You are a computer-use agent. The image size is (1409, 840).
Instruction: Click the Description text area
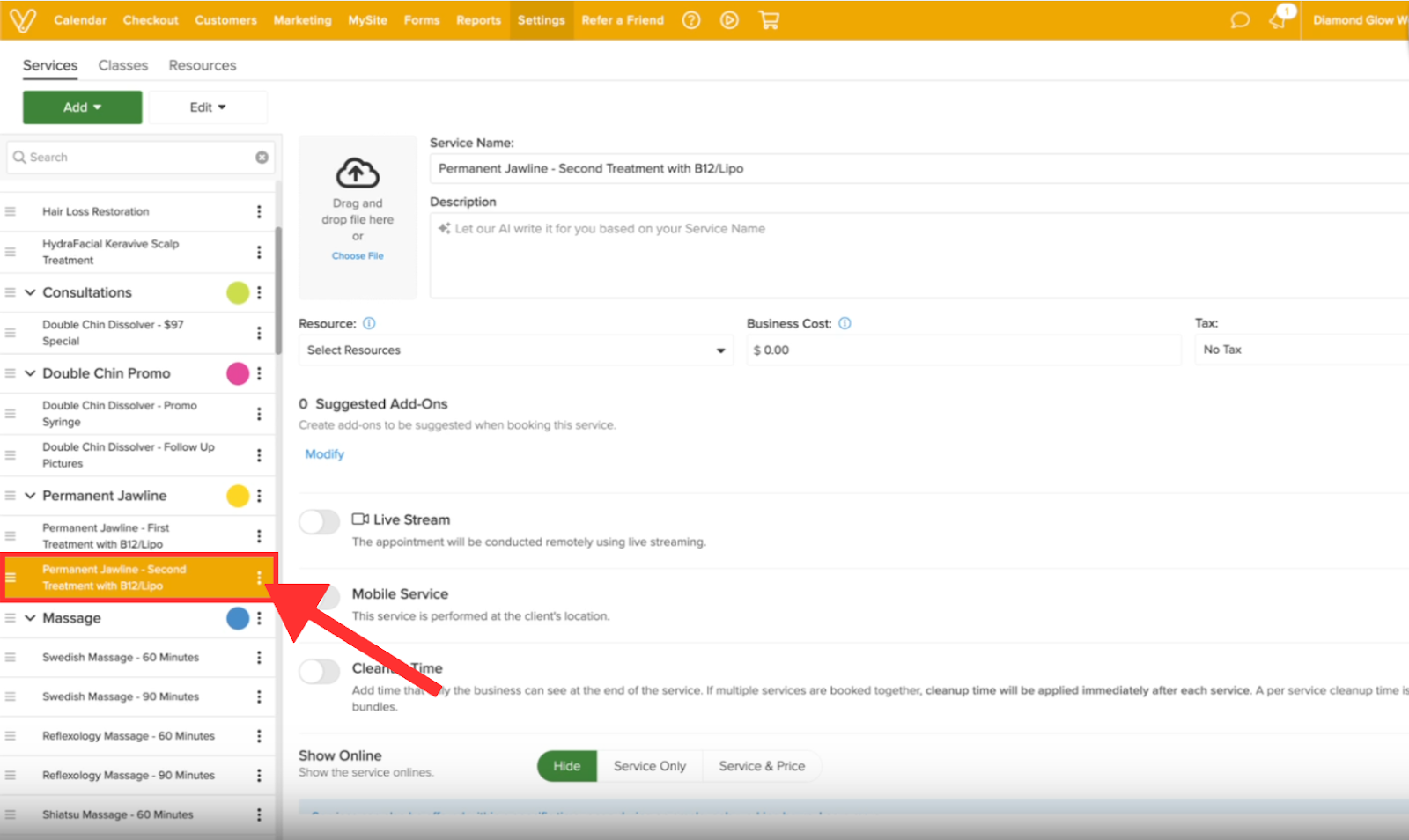[x=919, y=255]
